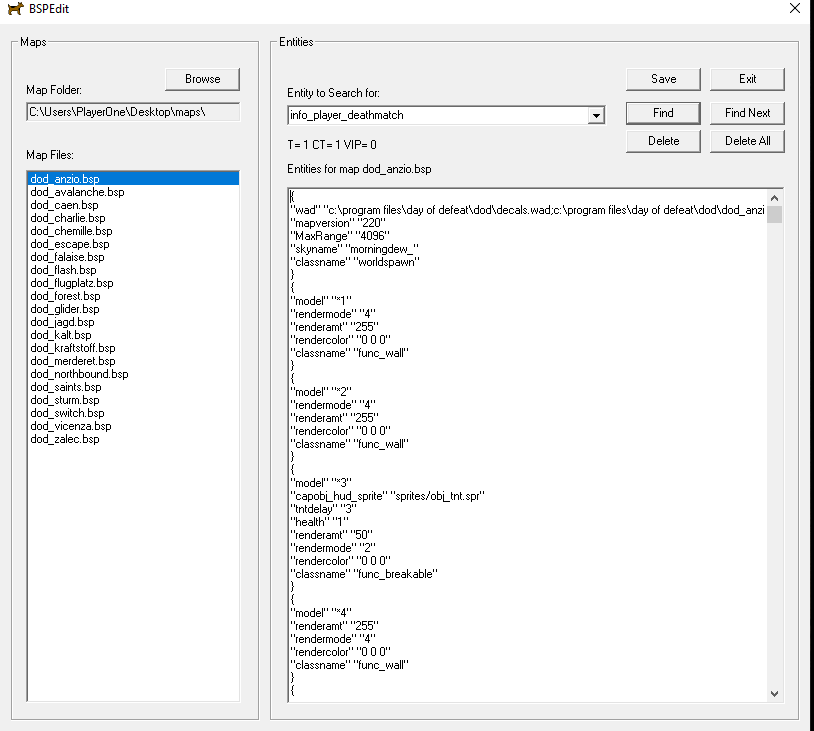Save the entity changes
The image size is (814, 731).
[663, 79]
